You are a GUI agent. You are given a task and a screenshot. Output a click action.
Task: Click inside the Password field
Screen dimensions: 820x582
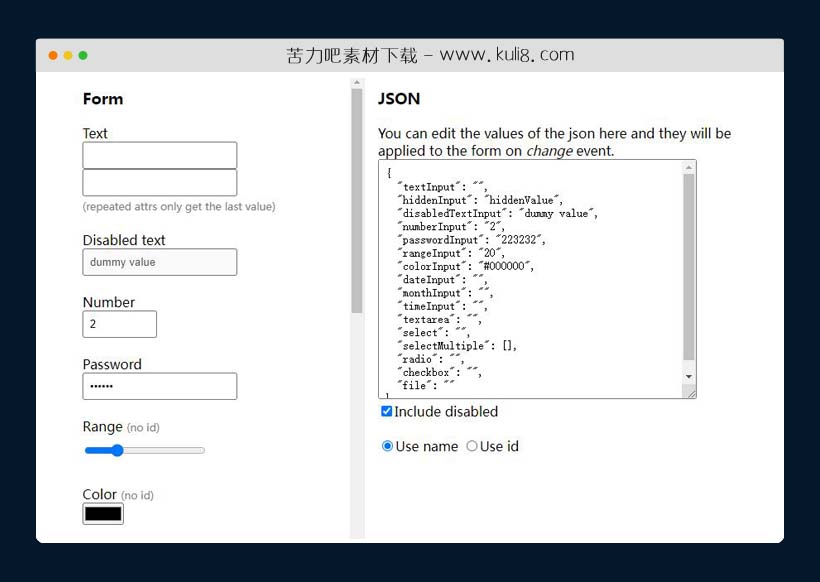[159, 386]
